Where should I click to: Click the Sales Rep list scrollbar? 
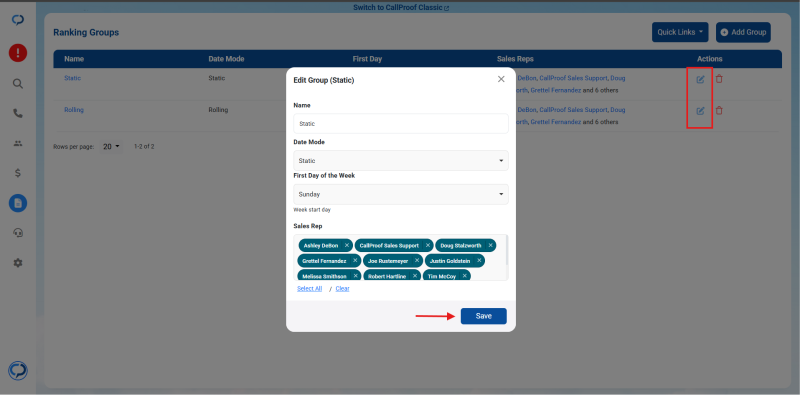[507, 250]
